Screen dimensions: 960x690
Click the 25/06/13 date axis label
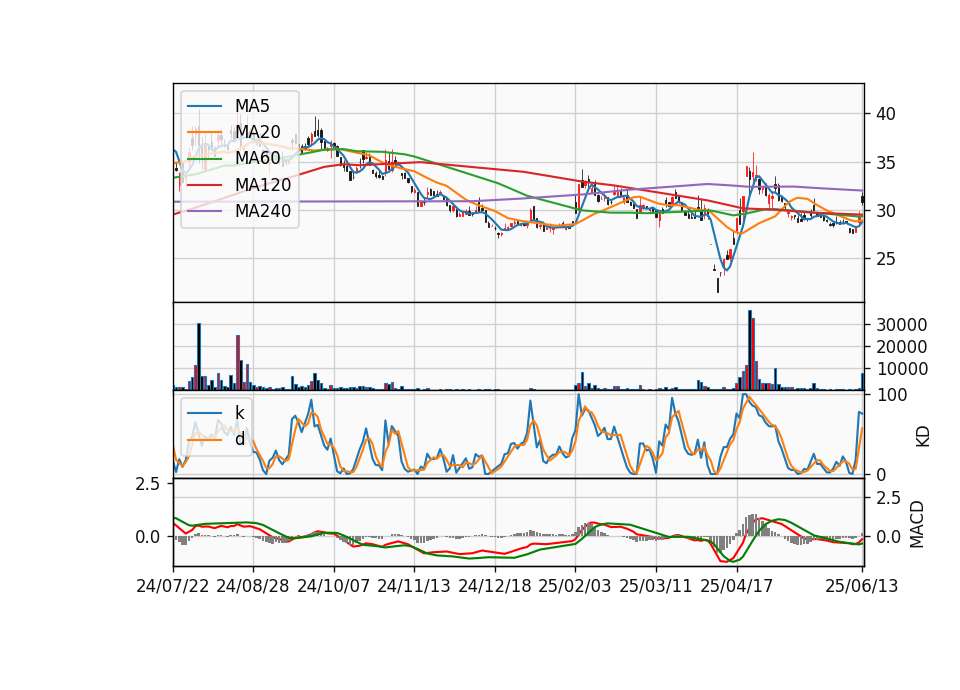point(861,586)
